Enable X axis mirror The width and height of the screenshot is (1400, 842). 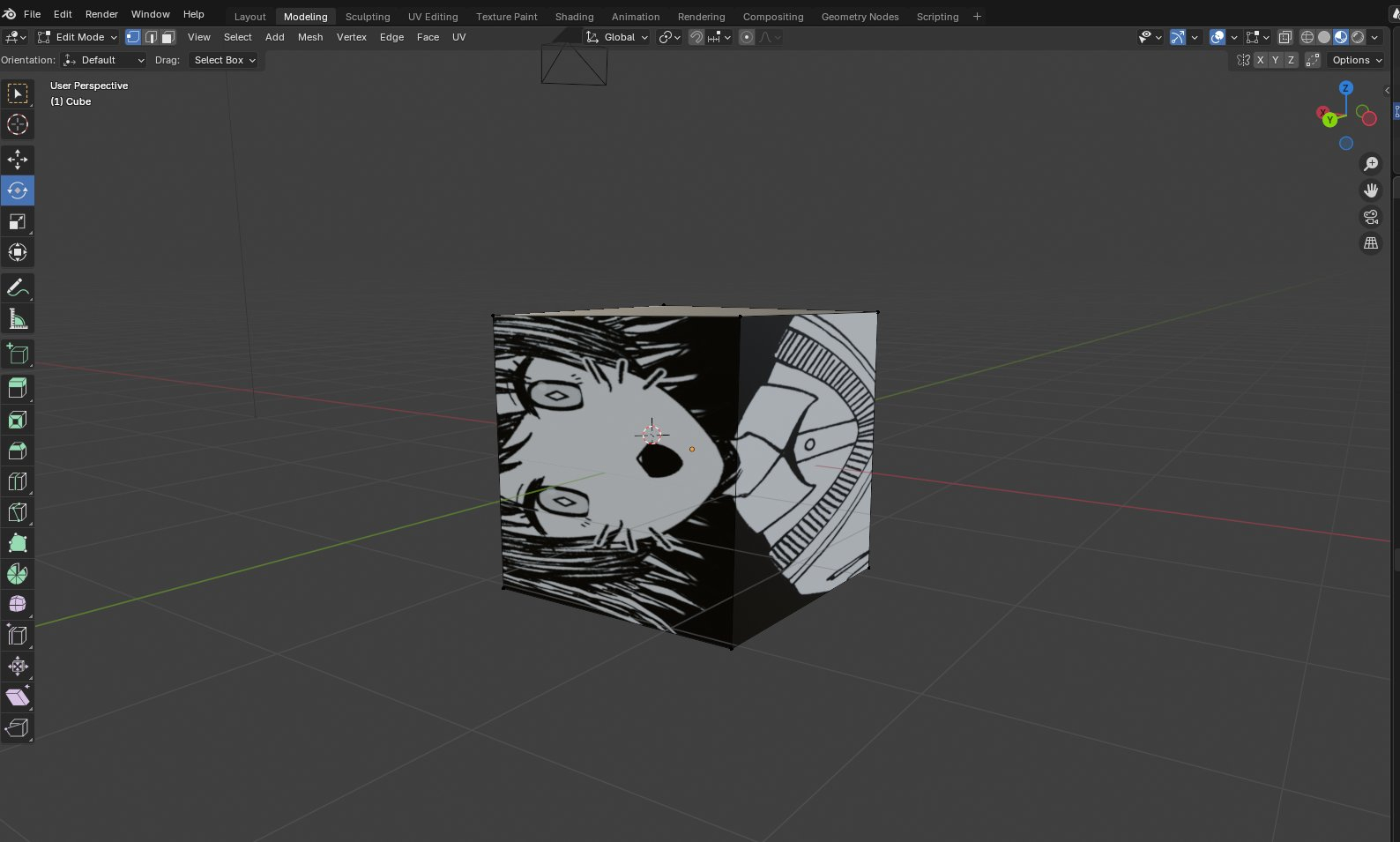(x=1260, y=60)
